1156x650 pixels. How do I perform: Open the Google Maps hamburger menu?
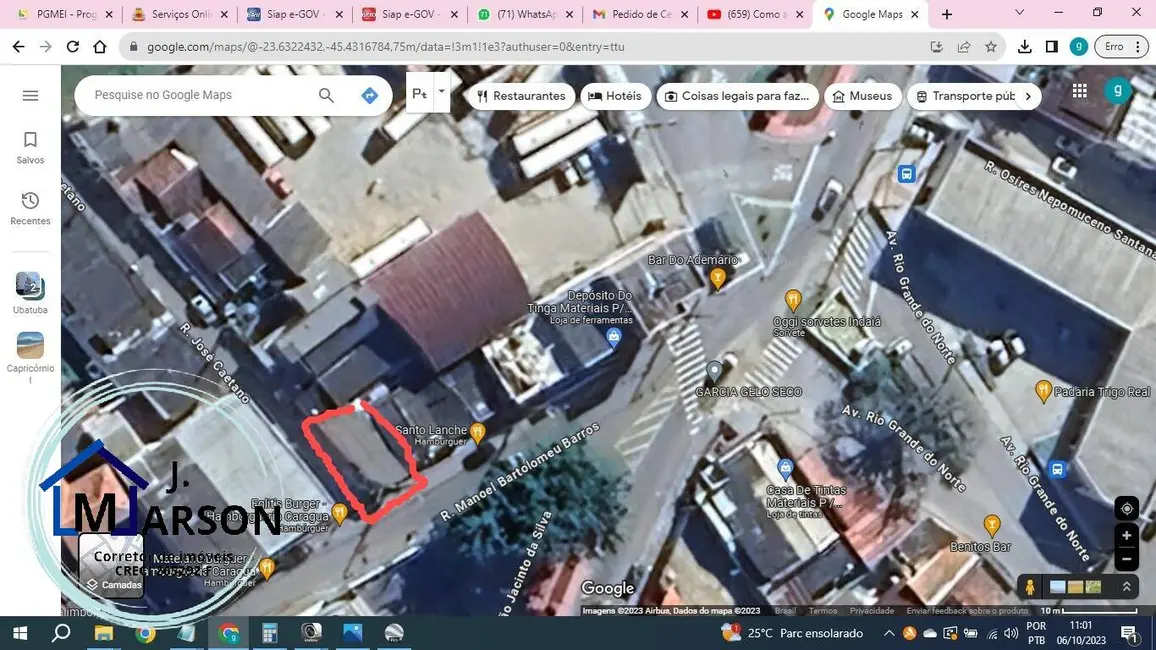(30, 96)
